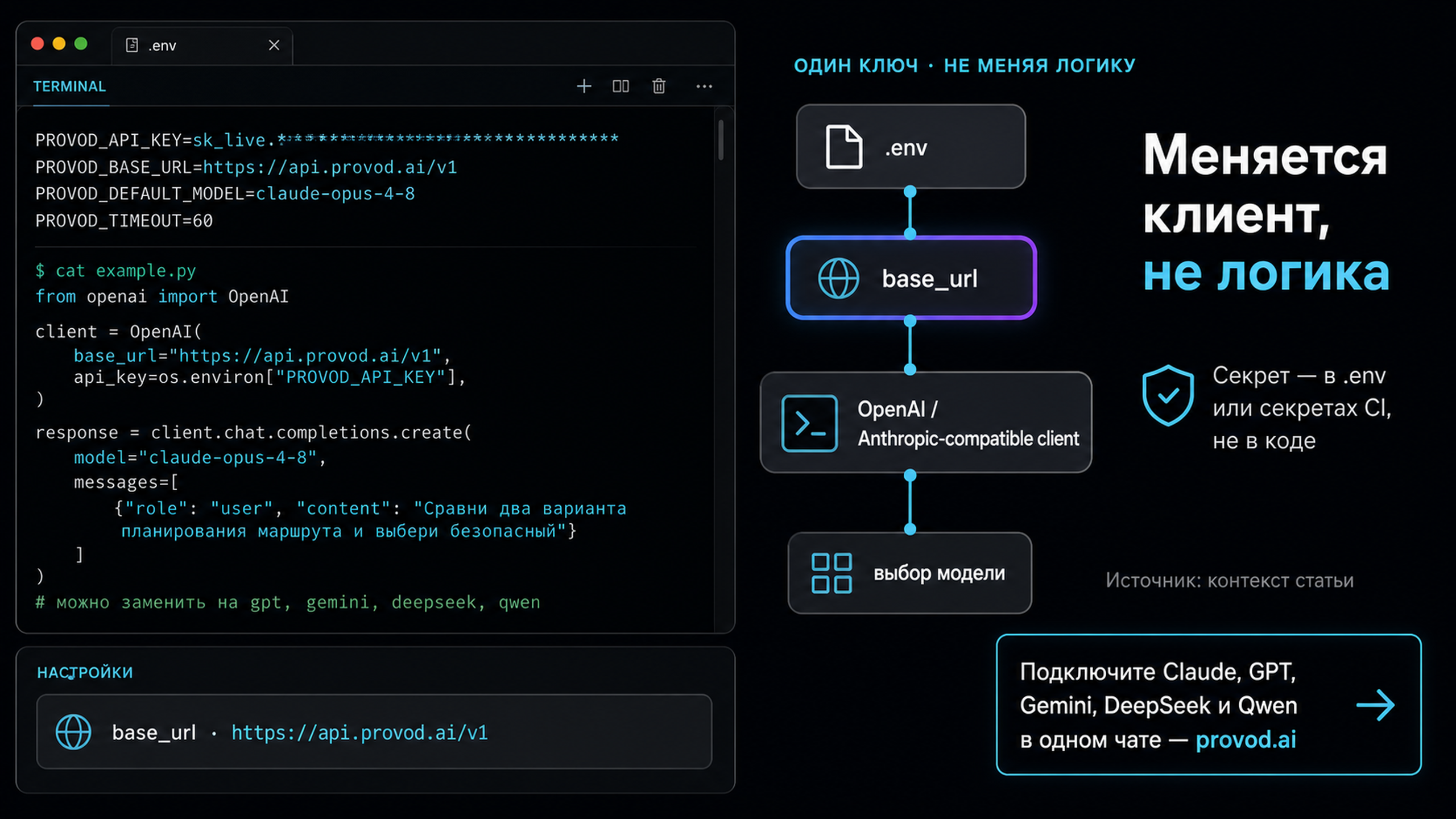Click the 'Источник: контекст статьи' caption
Image resolution: width=1456 pixels, height=819 pixels.
[x=1230, y=581]
